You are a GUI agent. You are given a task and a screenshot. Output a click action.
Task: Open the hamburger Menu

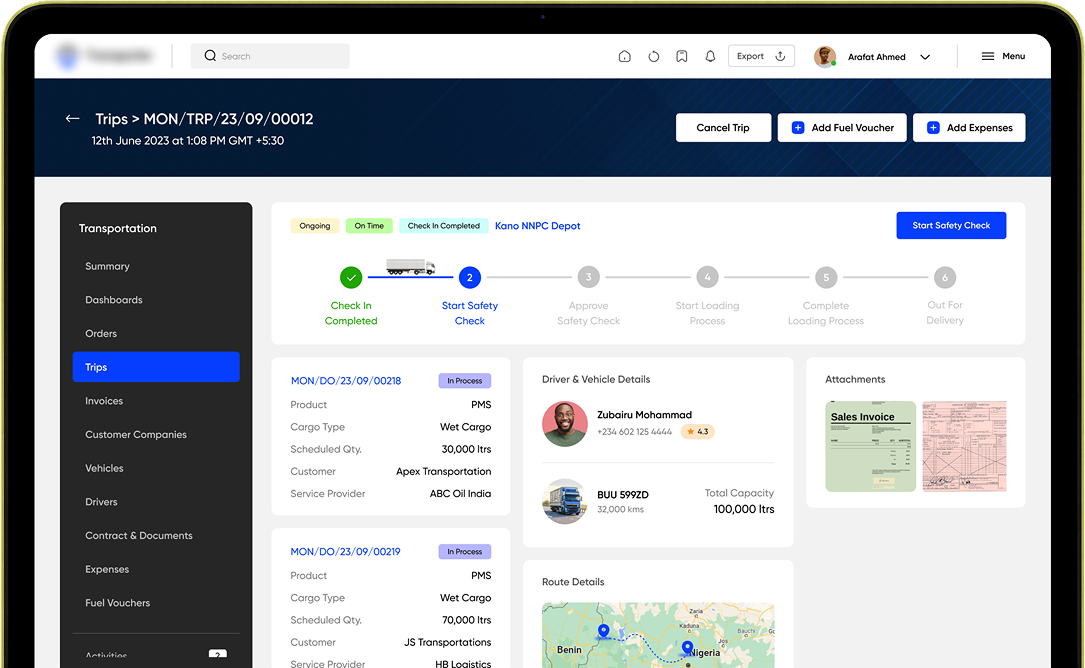(x=1003, y=56)
